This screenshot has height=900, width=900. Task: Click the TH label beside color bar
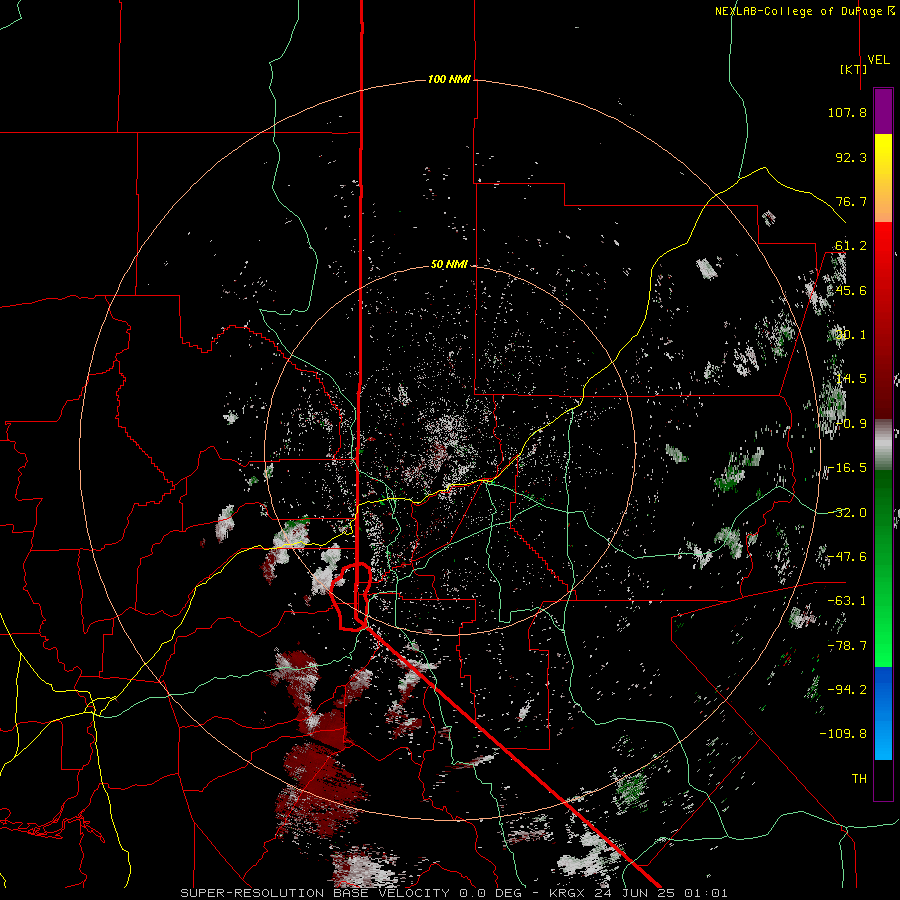click(859, 779)
